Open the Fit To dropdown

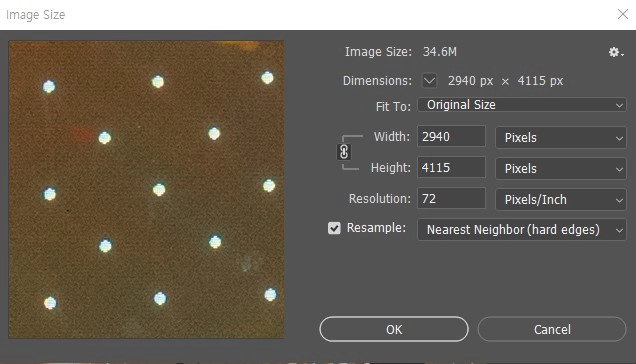[522, 105]
